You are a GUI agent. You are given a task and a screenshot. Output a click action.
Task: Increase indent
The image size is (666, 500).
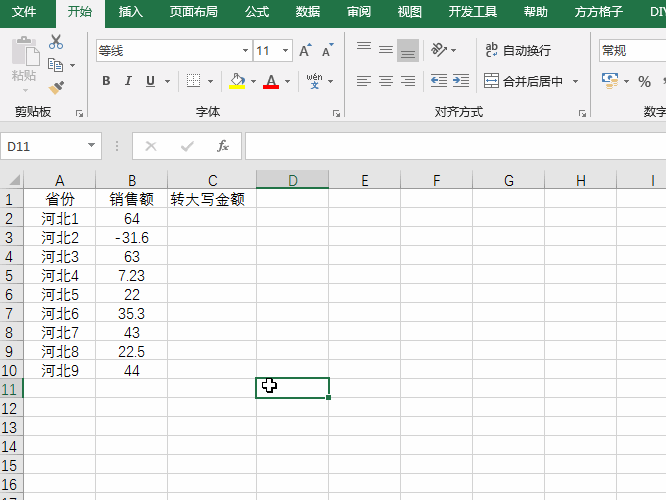tap(461, 81)
